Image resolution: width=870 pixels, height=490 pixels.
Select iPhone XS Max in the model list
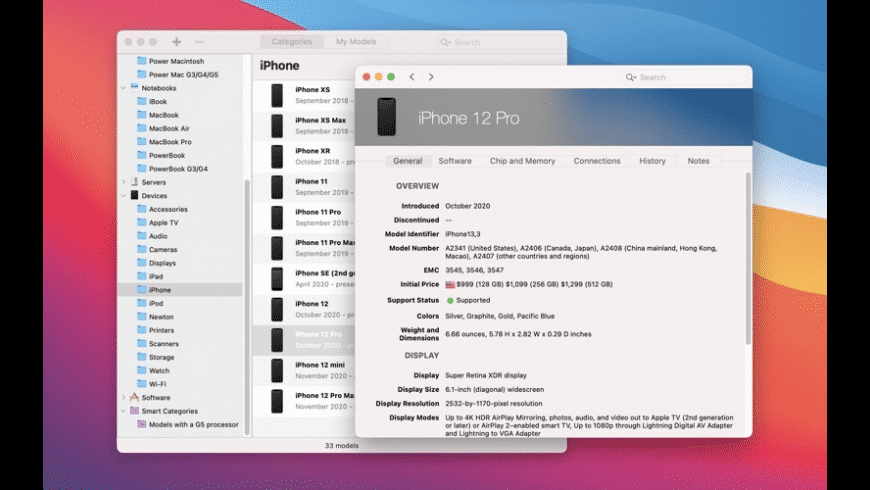point(320,120)
